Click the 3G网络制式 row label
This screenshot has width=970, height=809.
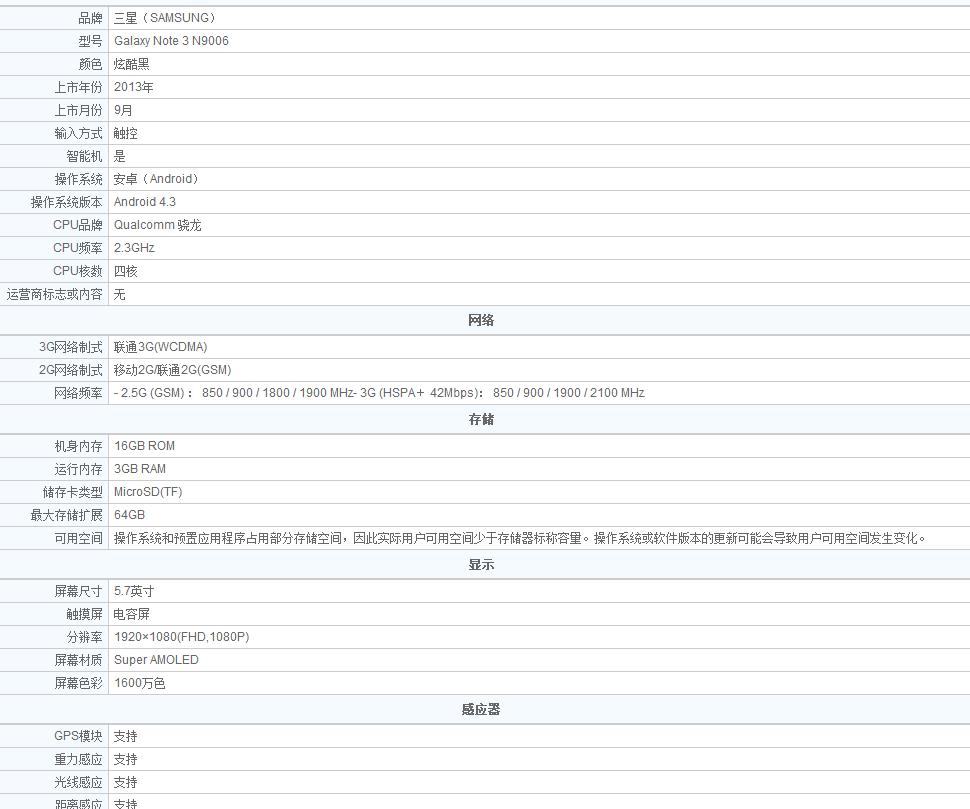[71, 347]
